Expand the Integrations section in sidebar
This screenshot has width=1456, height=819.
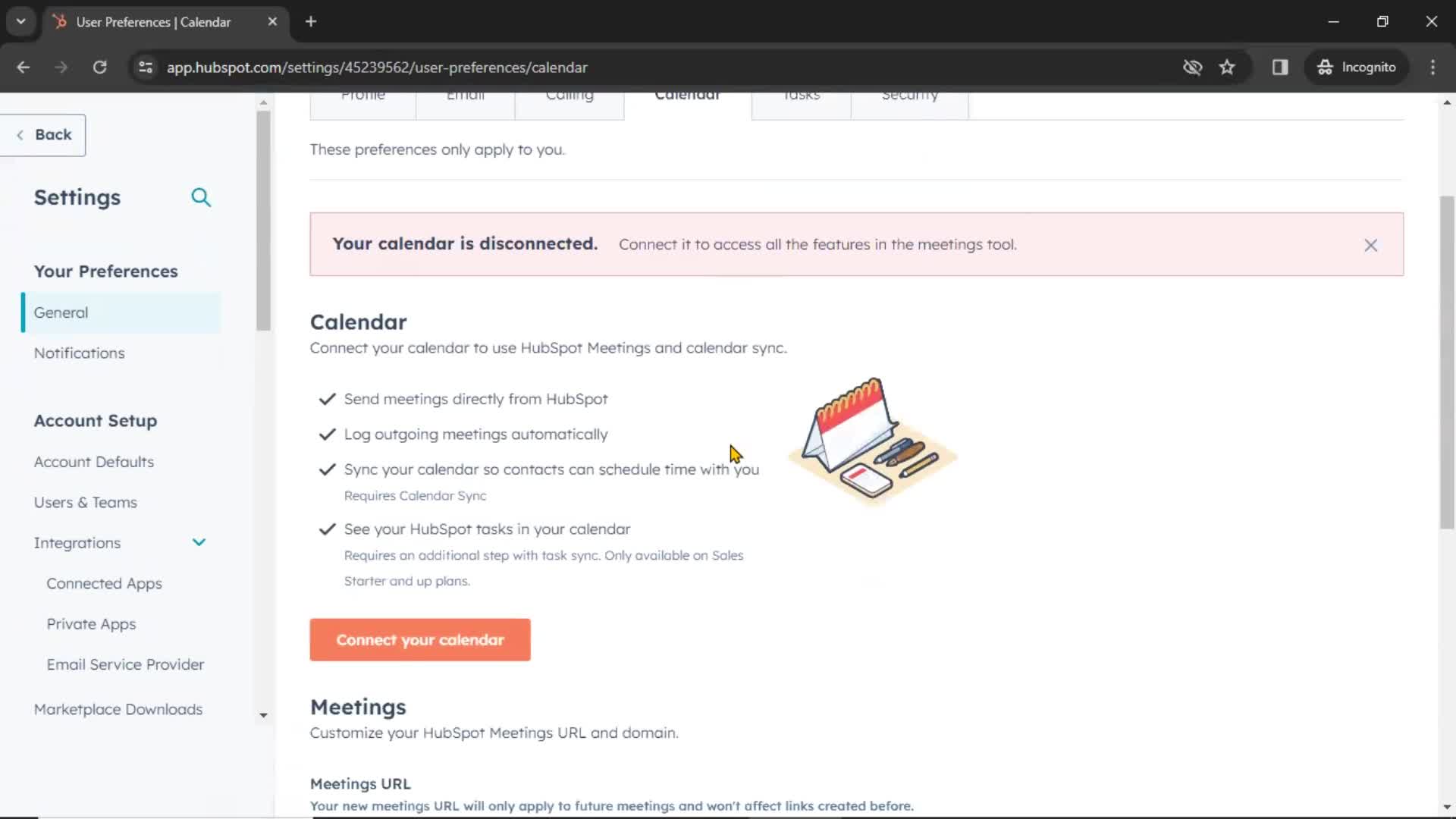pos(199,542)
